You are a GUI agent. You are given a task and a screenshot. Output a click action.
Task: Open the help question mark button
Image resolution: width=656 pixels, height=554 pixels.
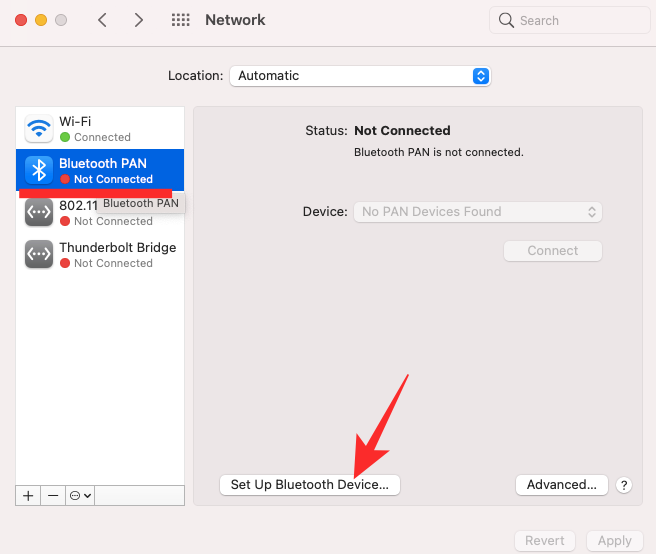[624, 485]
